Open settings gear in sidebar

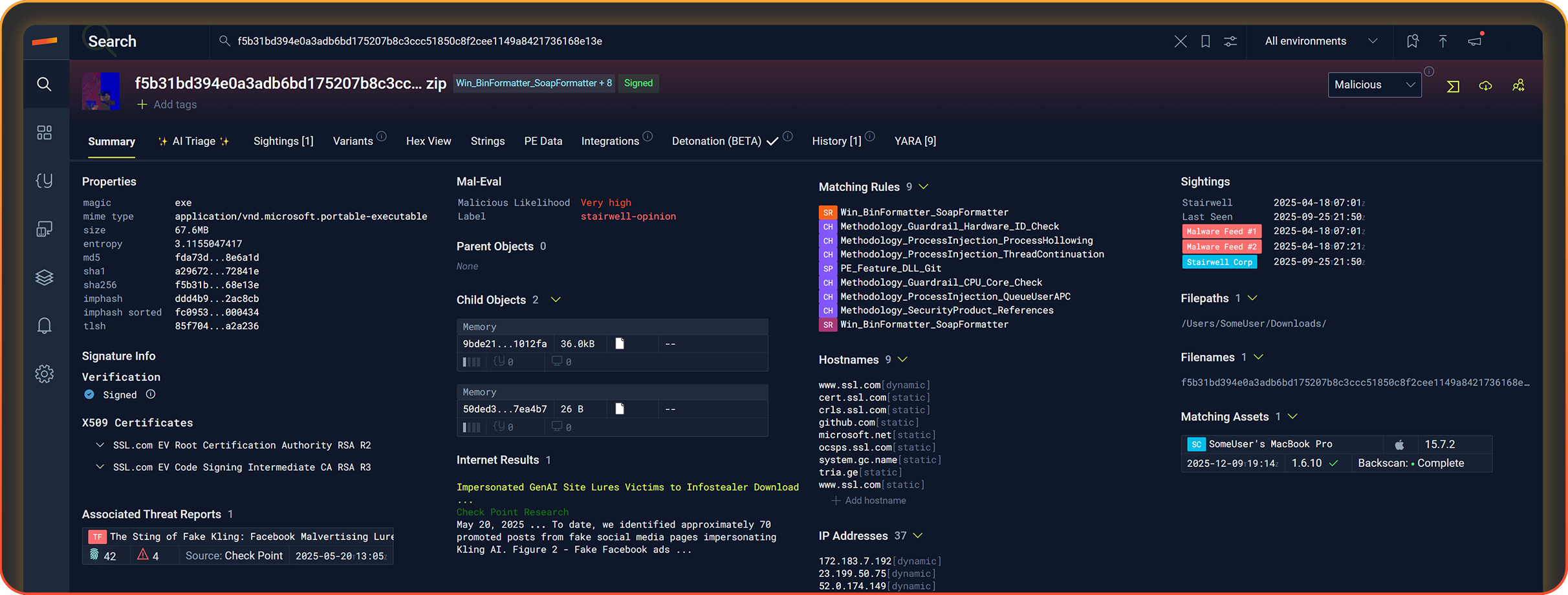pyautogui.click(x=44, y=374)
